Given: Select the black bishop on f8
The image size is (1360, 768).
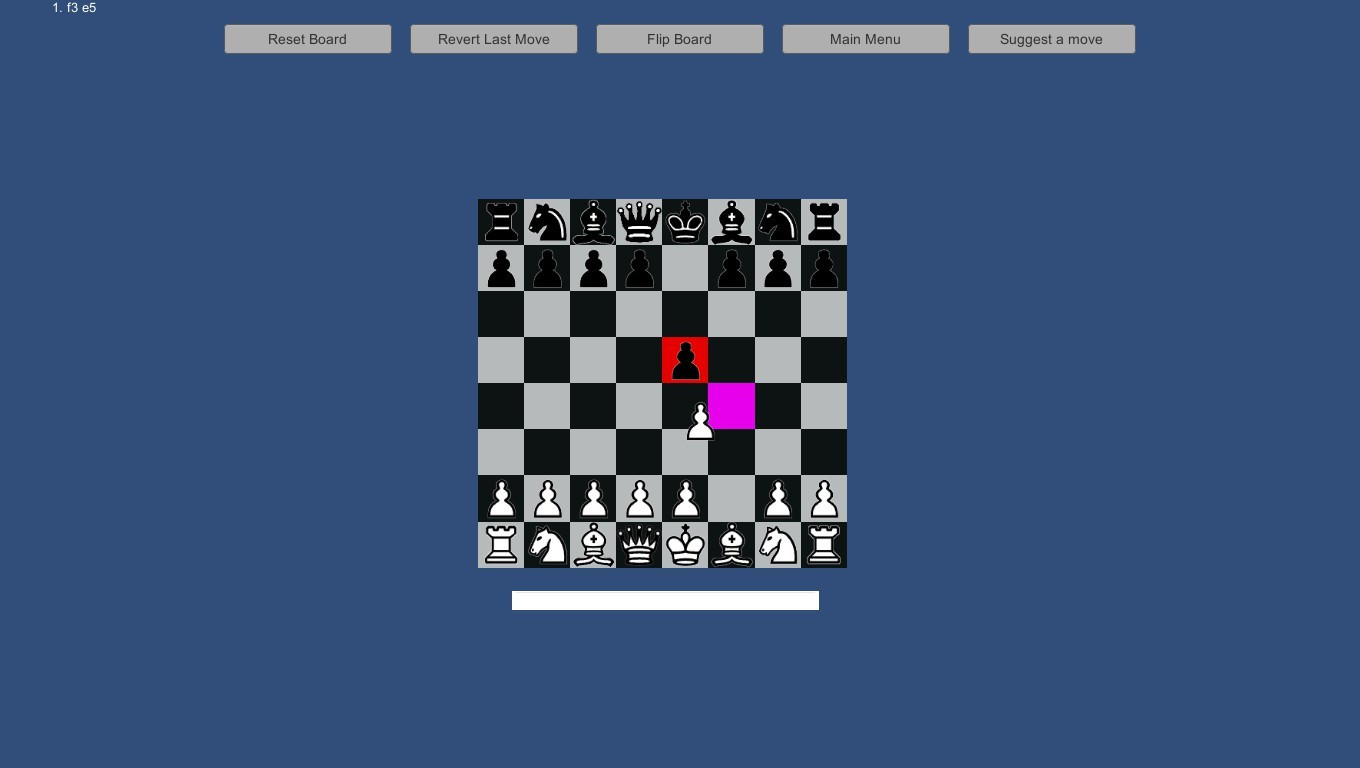Looking at the screenshot, I should 731,222.
